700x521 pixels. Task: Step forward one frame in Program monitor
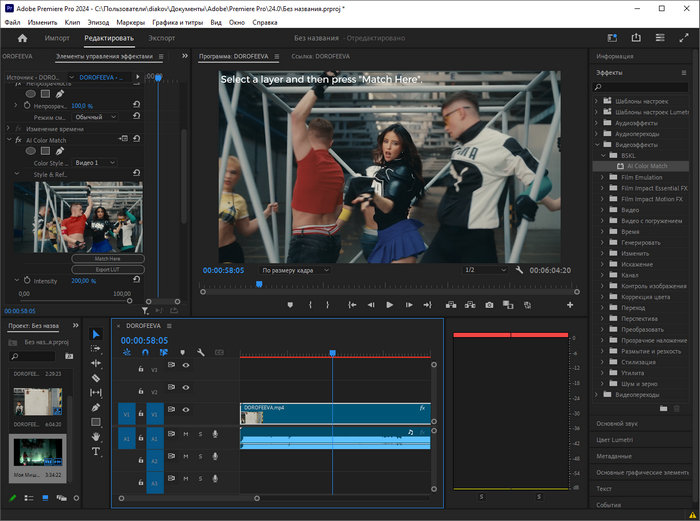tap(408, 305)
